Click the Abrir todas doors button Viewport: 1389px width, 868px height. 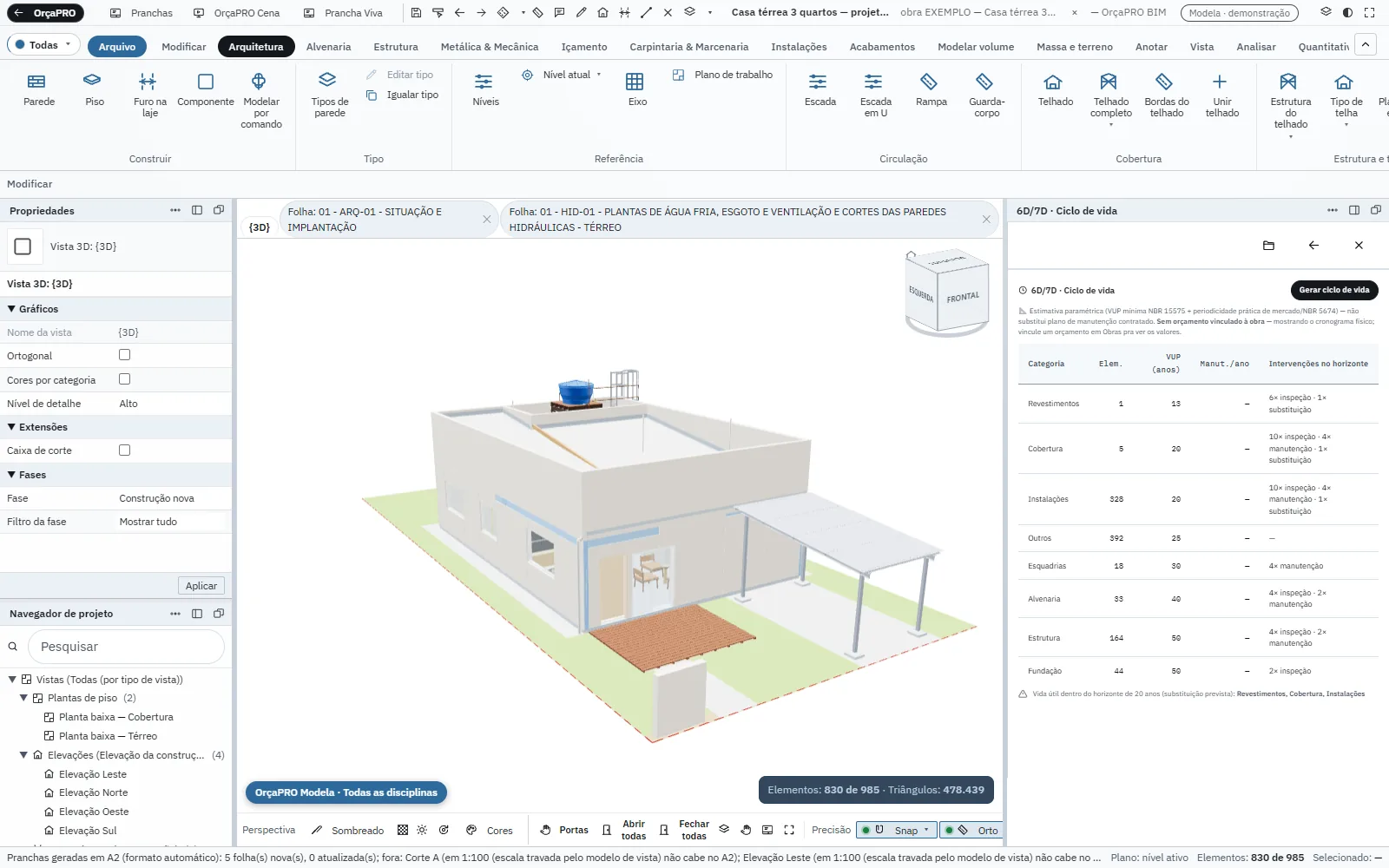click(x=622, y=831)
